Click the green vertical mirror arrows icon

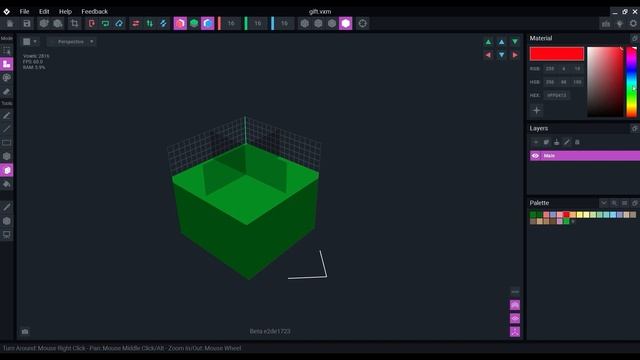(150, 24)
